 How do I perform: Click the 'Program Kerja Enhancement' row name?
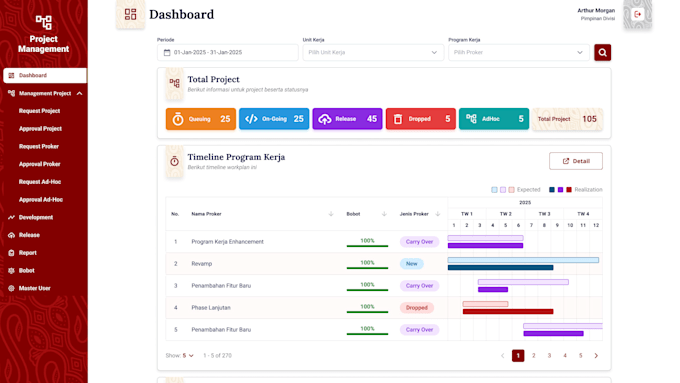tap(227, 242)
